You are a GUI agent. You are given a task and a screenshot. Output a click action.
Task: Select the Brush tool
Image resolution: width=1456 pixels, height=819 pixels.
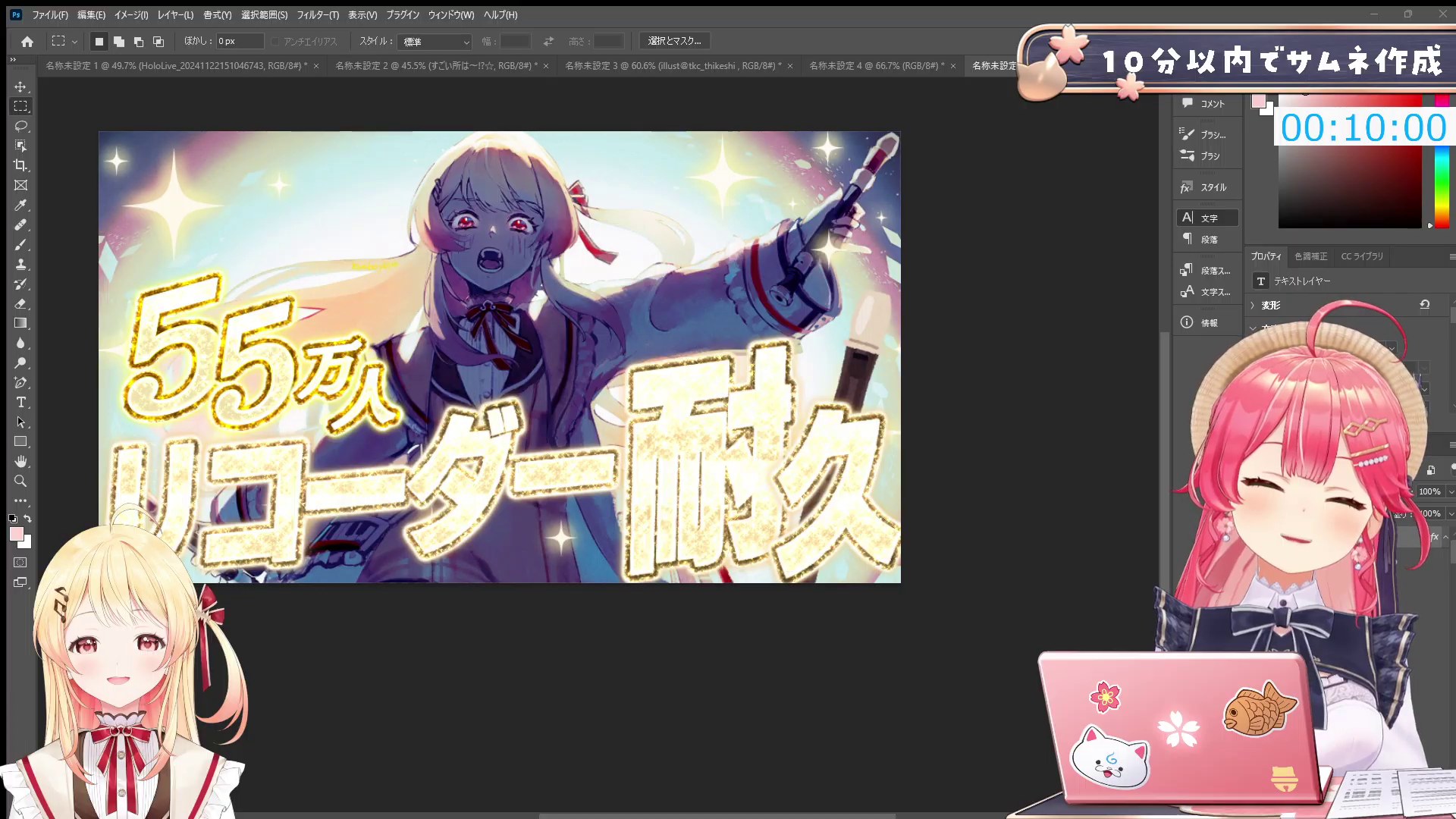20,244
